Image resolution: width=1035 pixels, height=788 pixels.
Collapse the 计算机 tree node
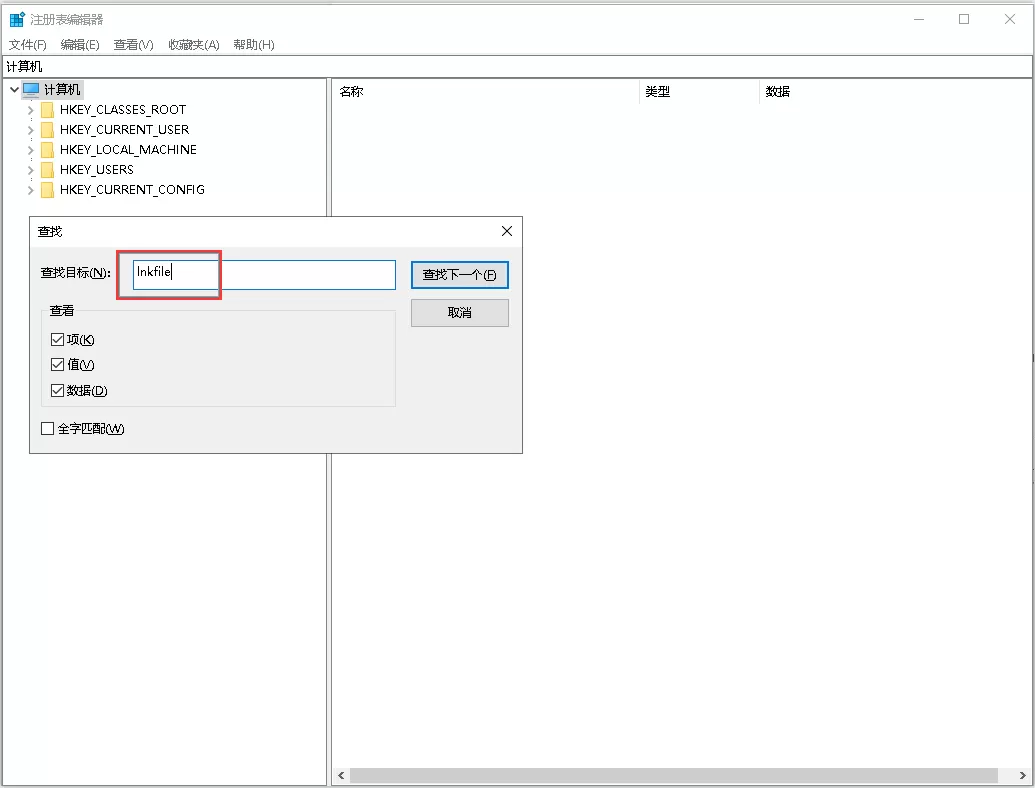click(14, 89)
